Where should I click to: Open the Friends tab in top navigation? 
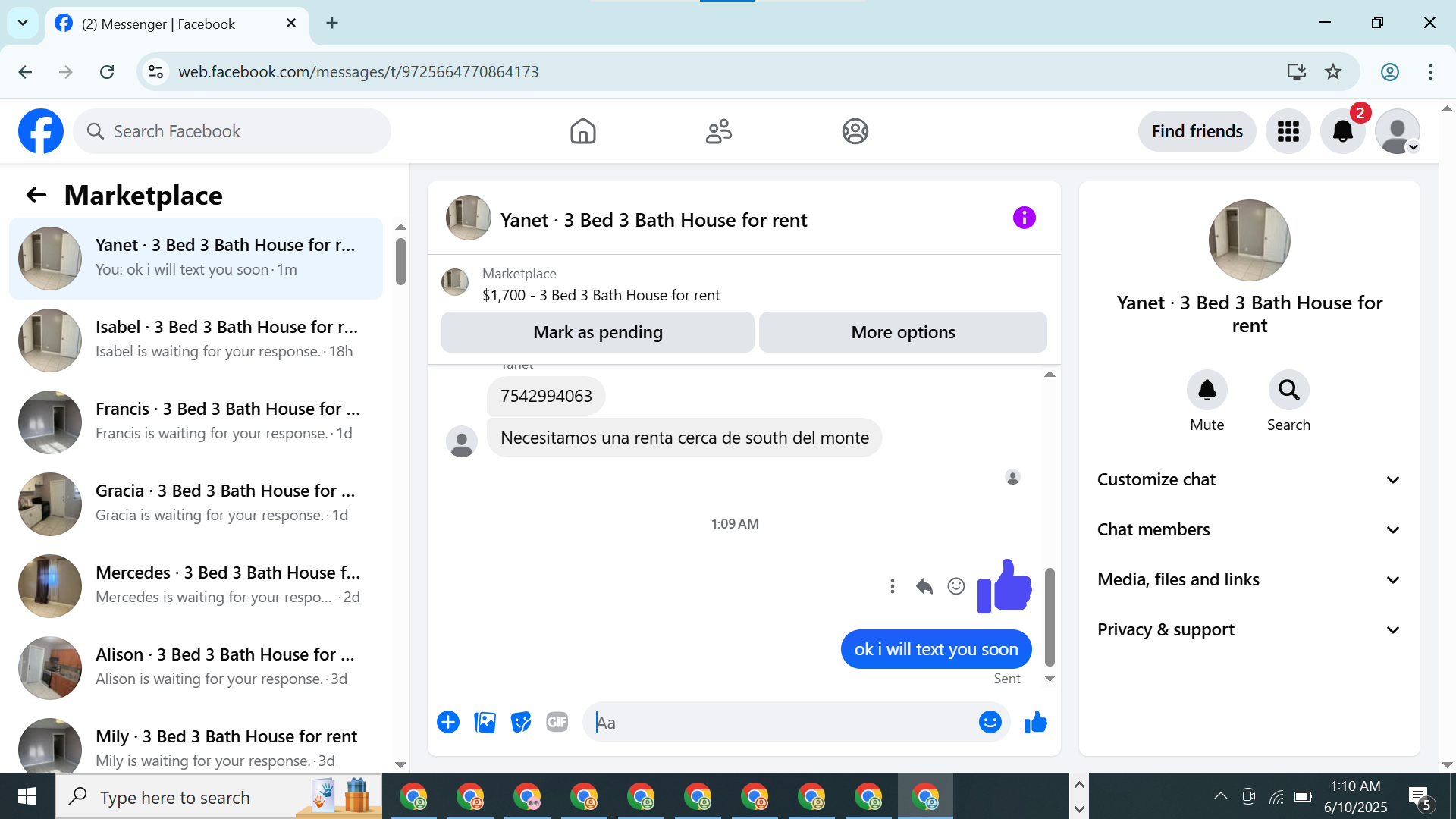[x=718, y=131]
